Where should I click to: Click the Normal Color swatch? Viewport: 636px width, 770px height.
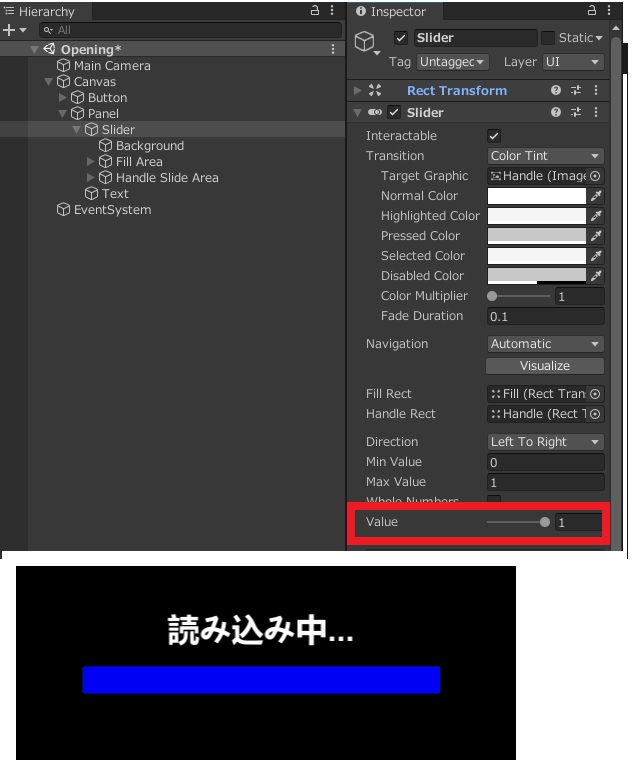click(x=536, y=196)
